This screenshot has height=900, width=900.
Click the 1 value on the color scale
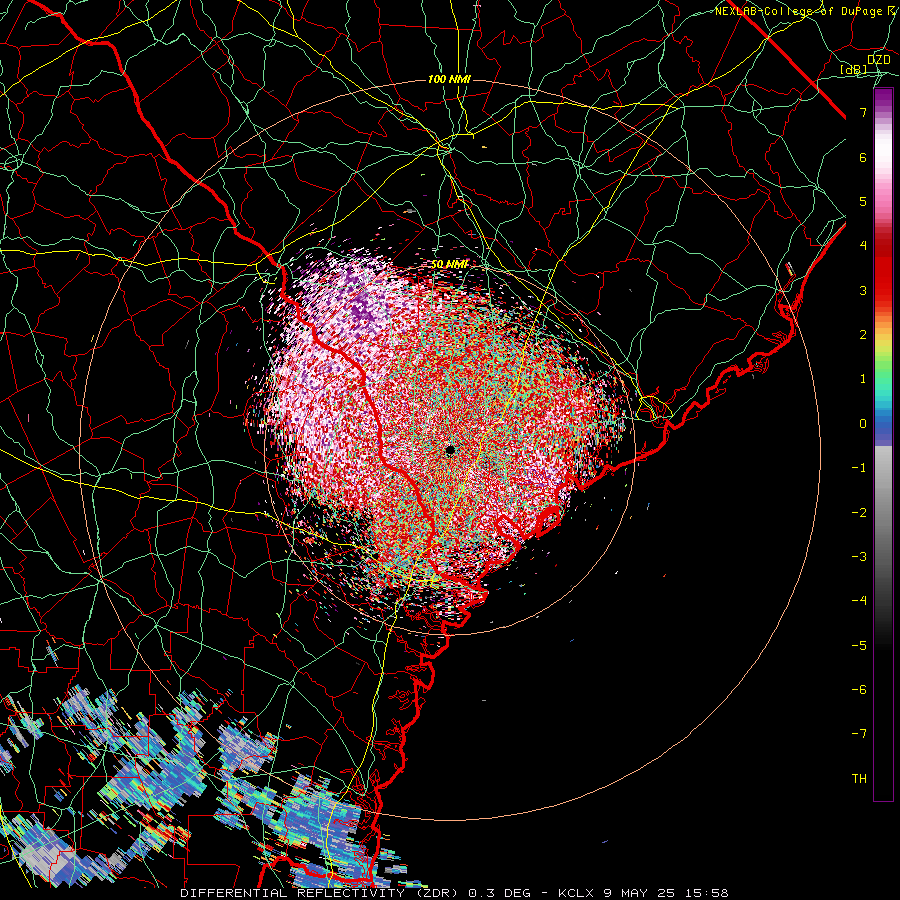[x=863, y=379]
